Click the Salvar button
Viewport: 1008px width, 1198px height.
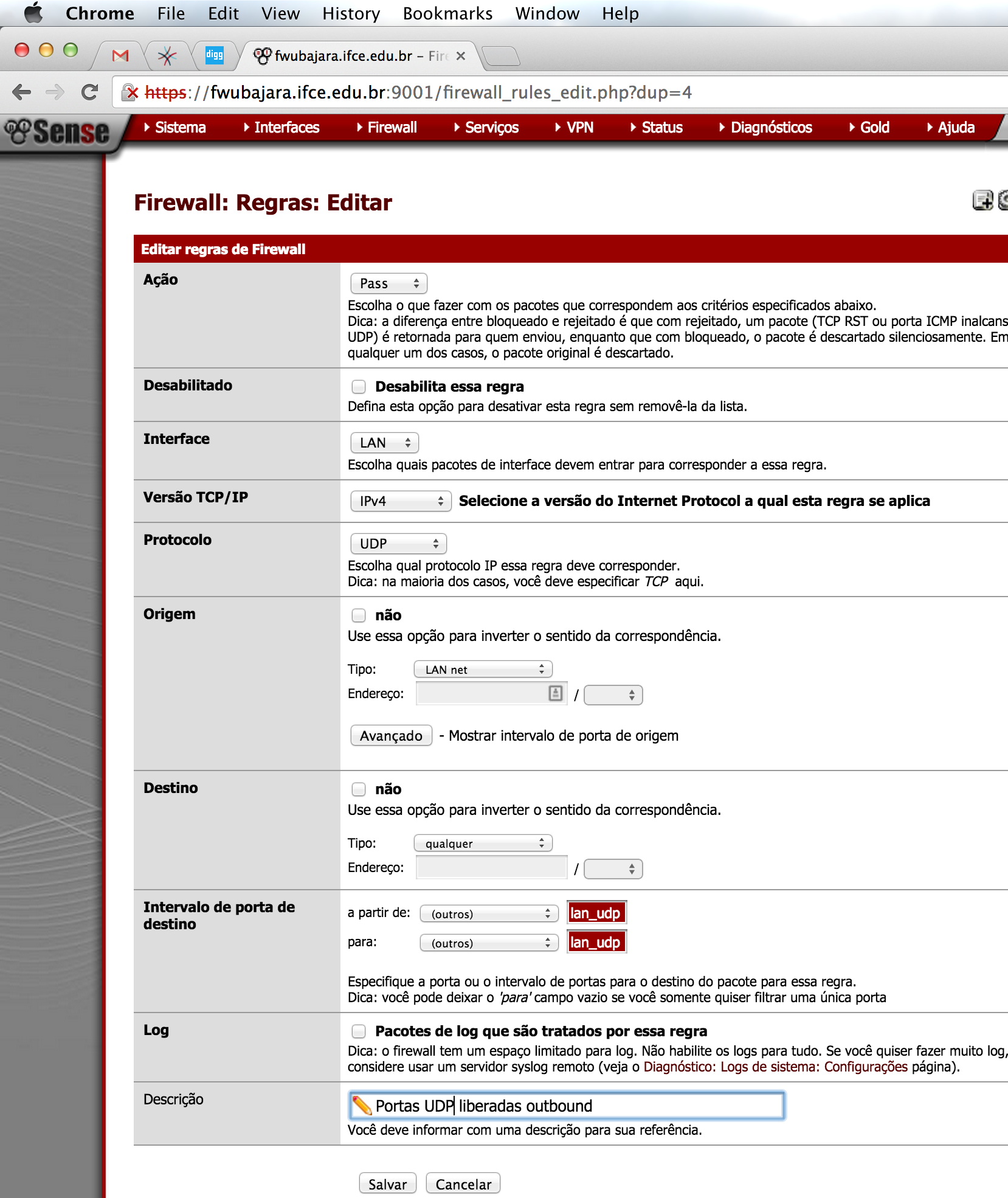coord(387,1184)
